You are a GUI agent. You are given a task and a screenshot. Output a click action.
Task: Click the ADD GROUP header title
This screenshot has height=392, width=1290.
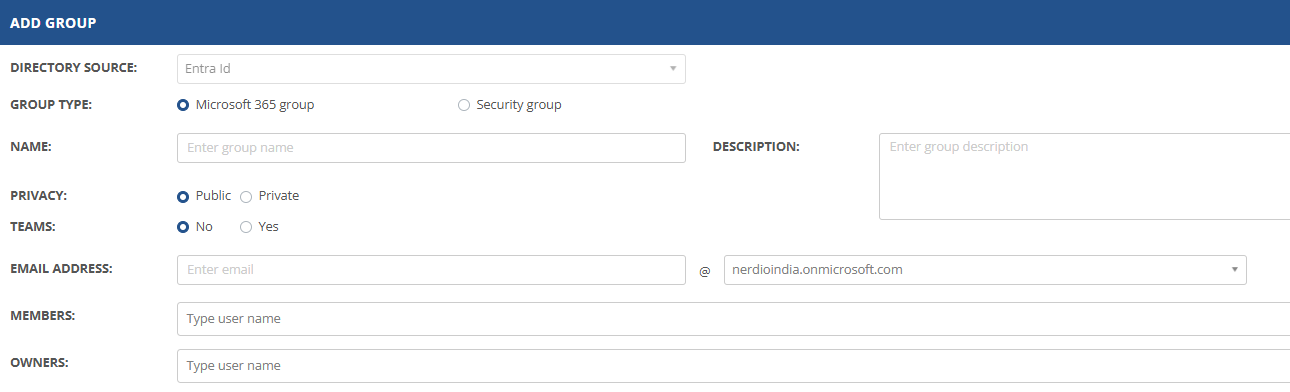[53, 22]
